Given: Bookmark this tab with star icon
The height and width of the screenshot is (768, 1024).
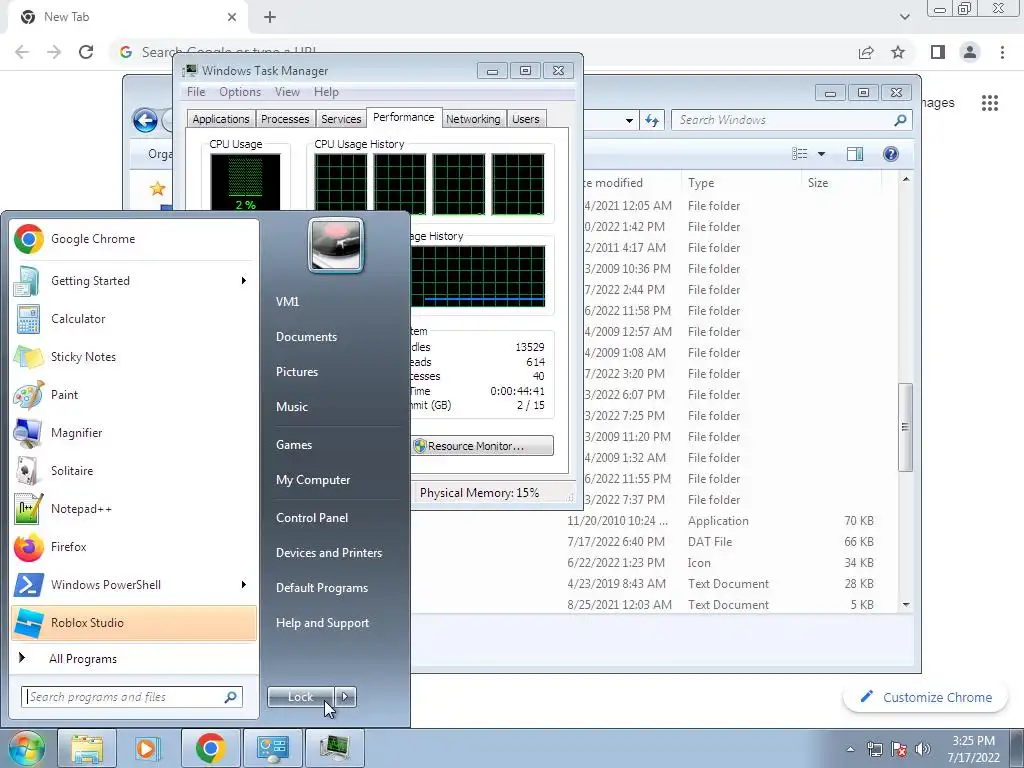Looking at the screenshot, I should (x=898, y=52).
